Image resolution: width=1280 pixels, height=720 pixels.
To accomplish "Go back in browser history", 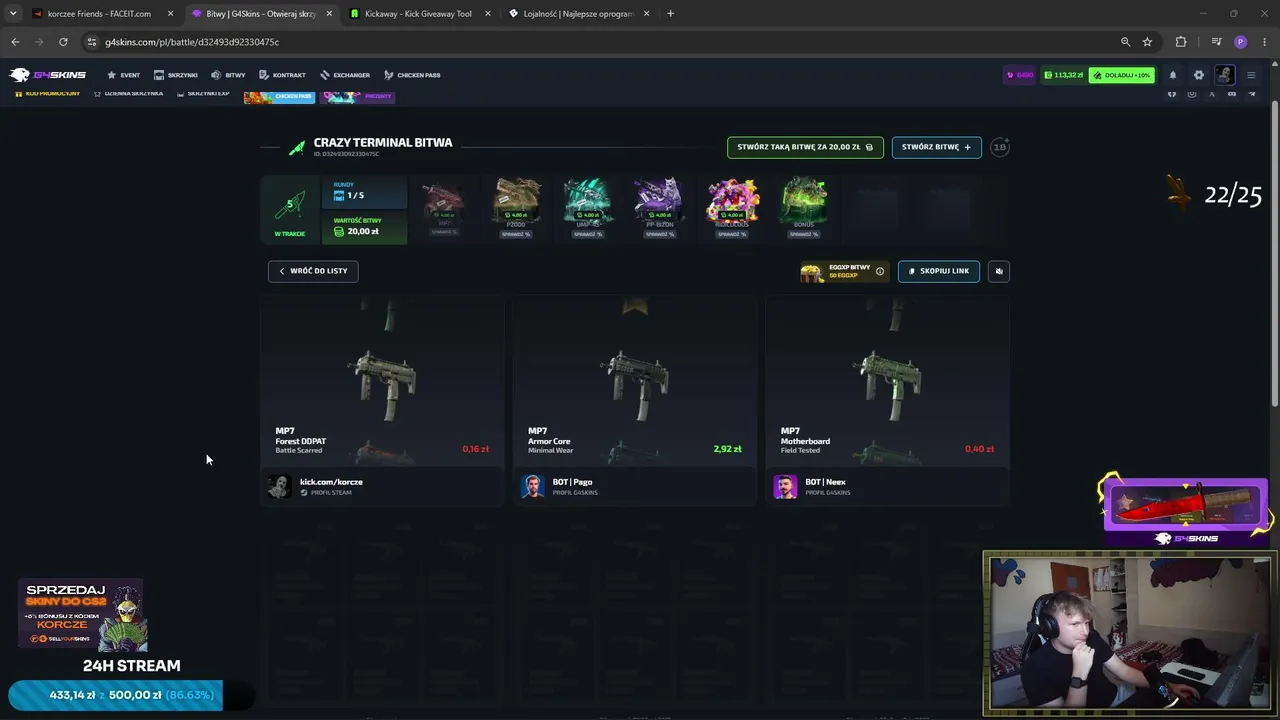I will point(15,42).
